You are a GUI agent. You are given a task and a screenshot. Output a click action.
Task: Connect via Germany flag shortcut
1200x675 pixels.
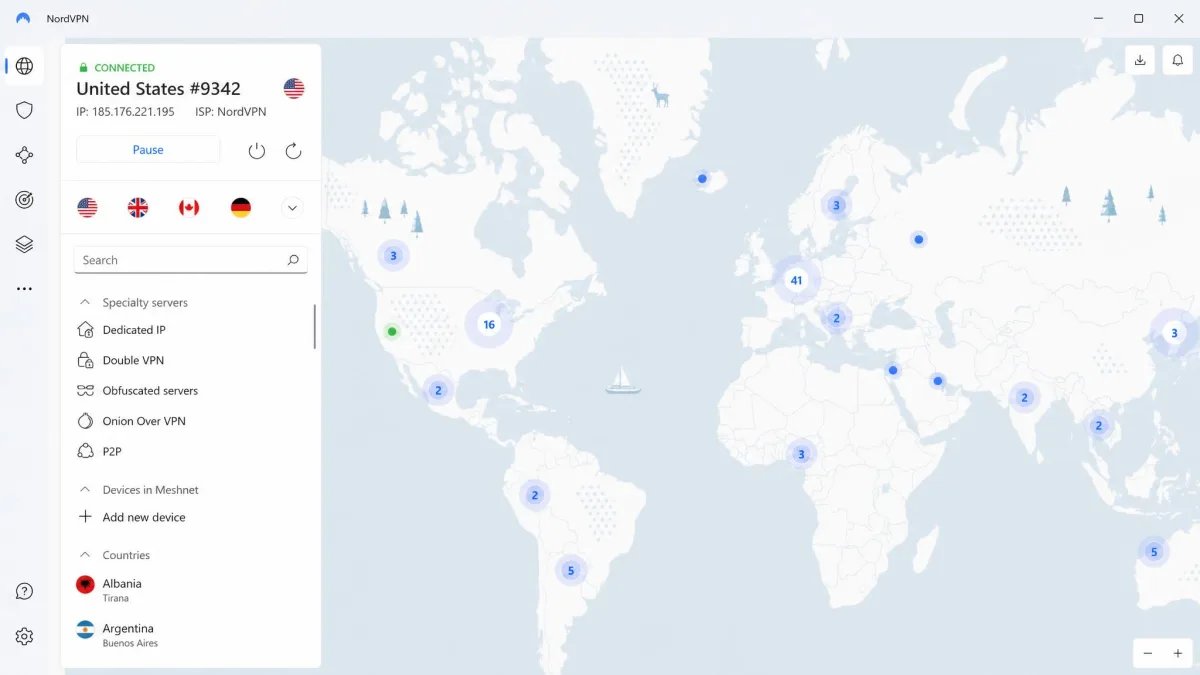241,208
